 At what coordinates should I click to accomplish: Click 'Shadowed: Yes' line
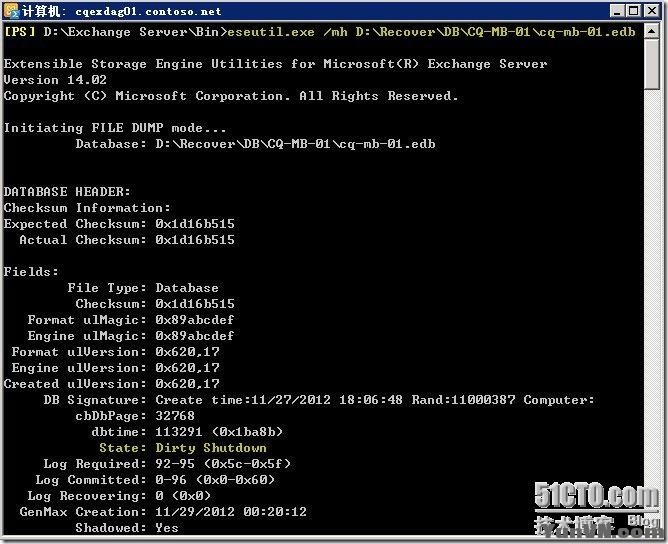(x=127, y=528)
